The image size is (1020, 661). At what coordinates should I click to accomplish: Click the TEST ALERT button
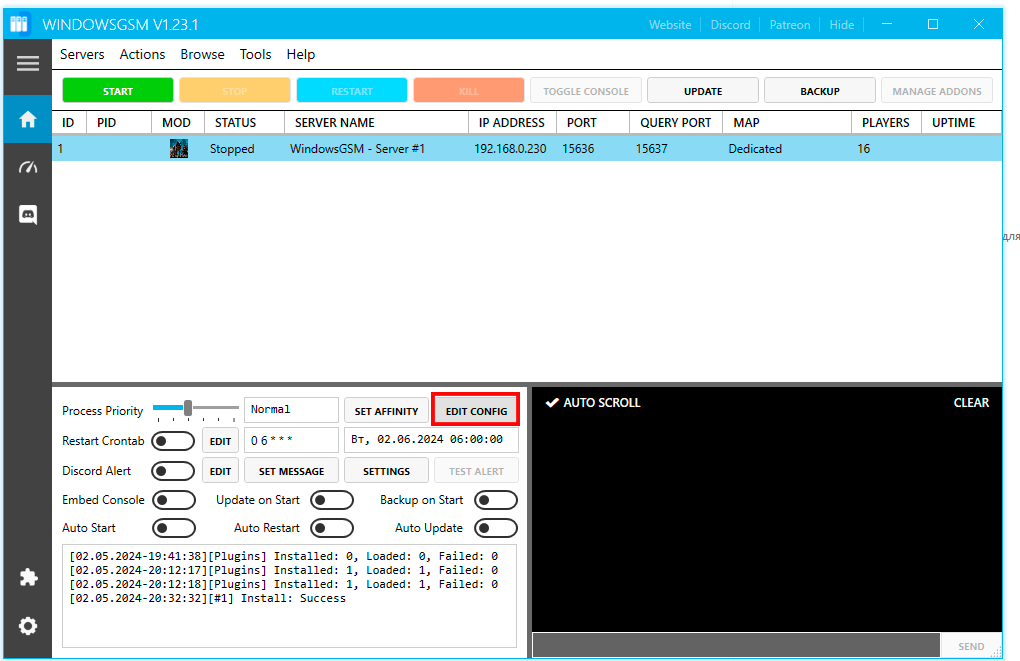(x=476, y=471)
